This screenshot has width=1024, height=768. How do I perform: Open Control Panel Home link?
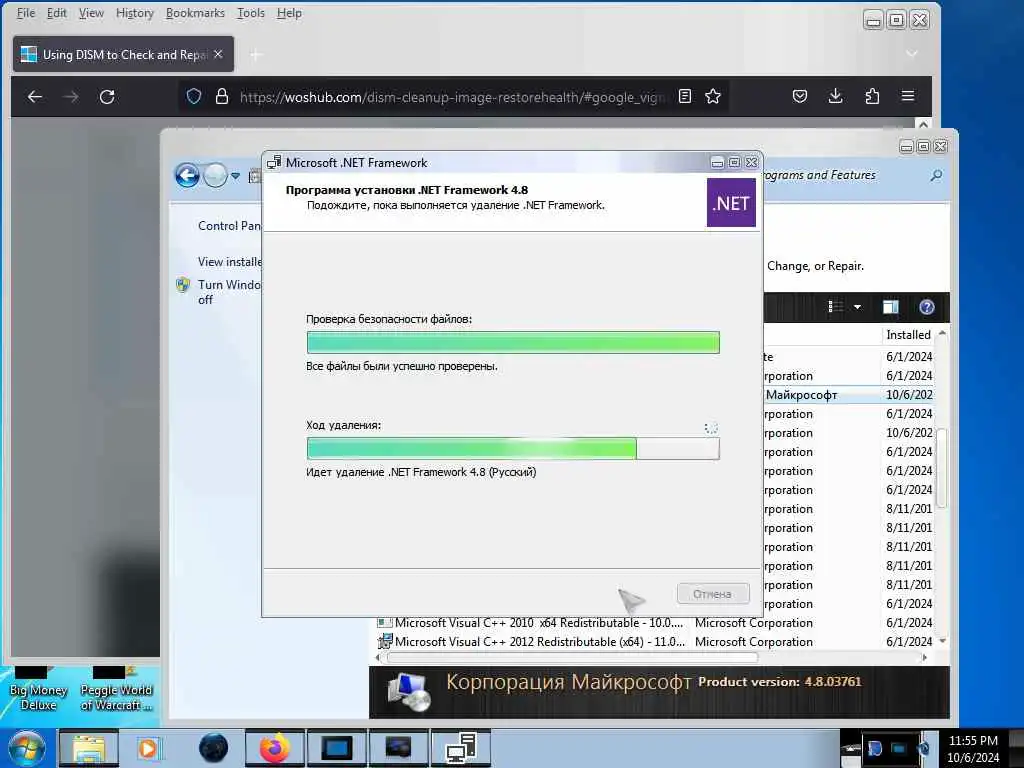[229, 226]
